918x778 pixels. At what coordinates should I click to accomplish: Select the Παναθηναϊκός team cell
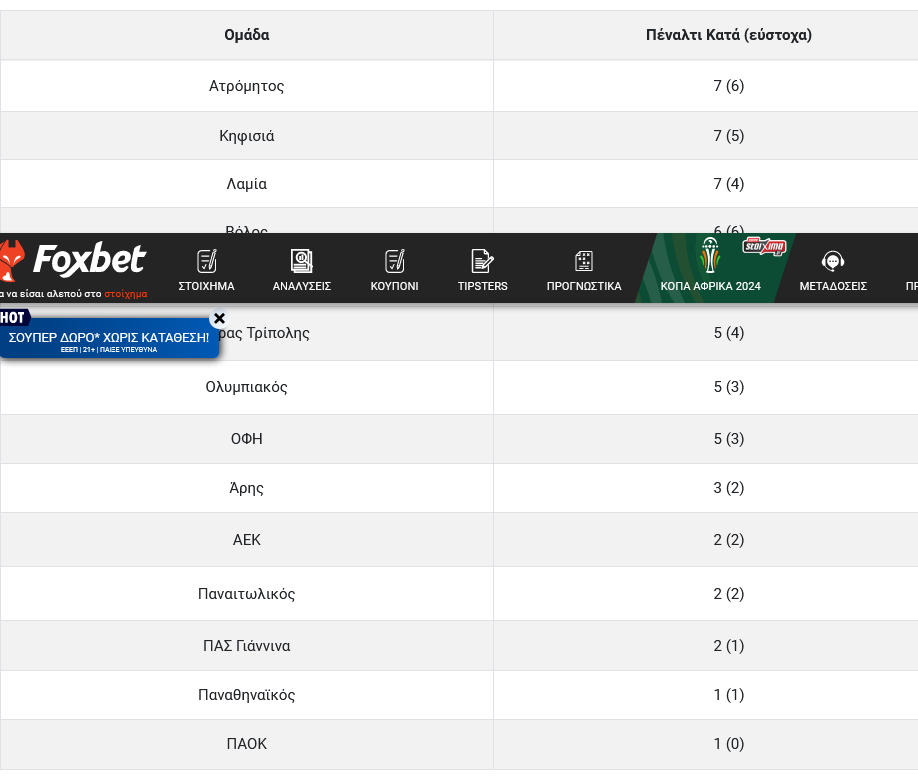click(246, 695)
